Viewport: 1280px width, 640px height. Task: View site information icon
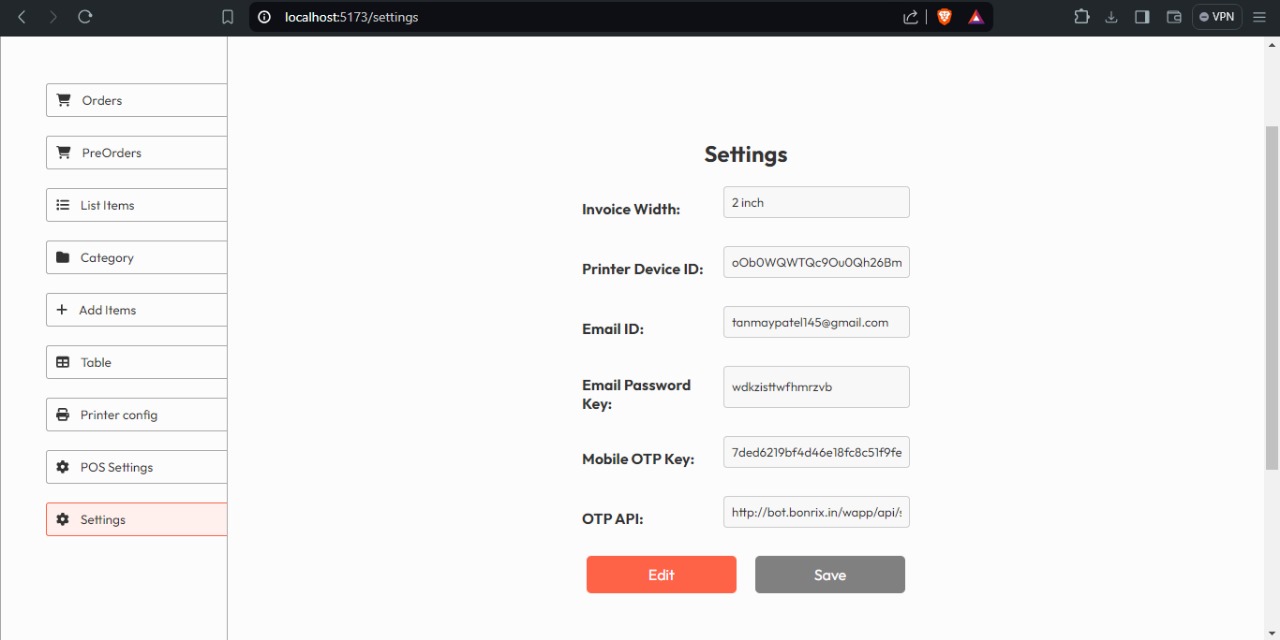(x=265, y=17)
